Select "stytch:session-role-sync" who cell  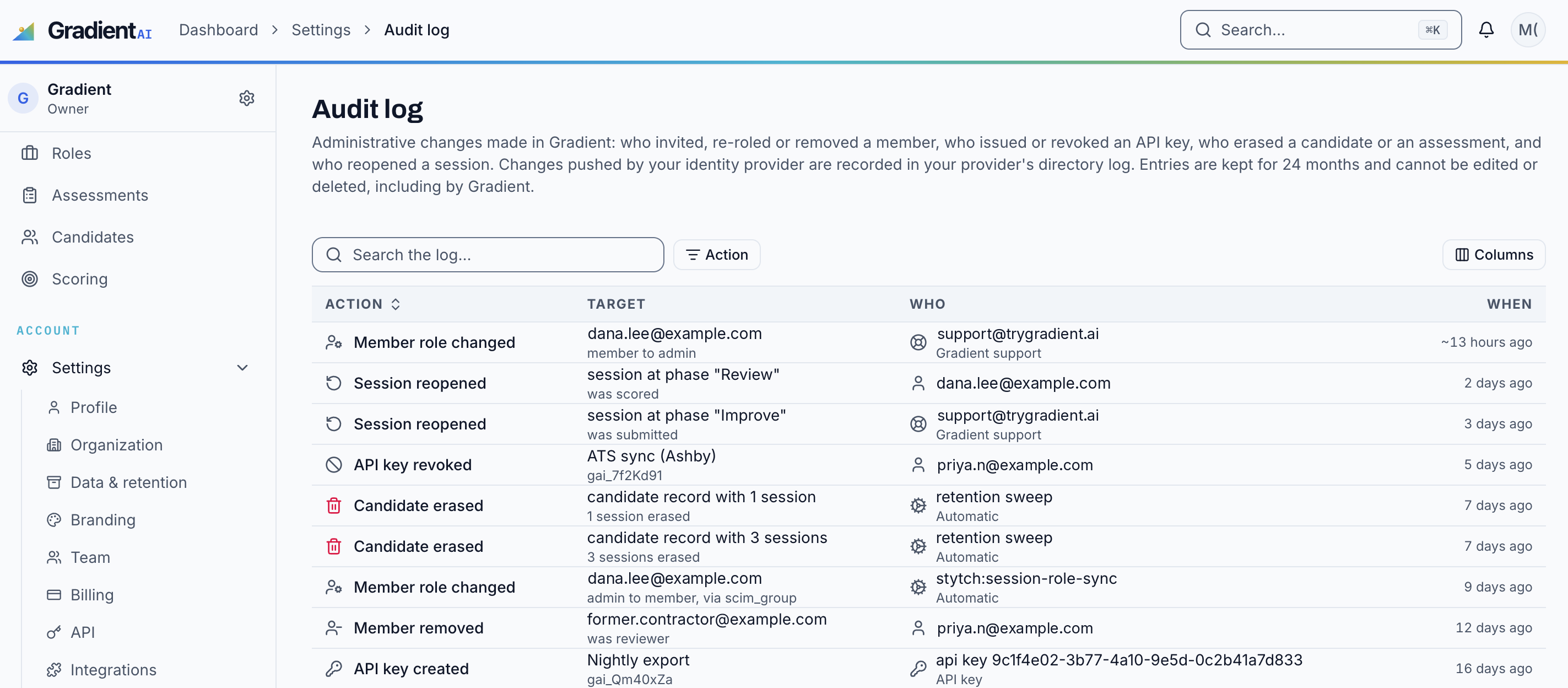point(1026,578)
